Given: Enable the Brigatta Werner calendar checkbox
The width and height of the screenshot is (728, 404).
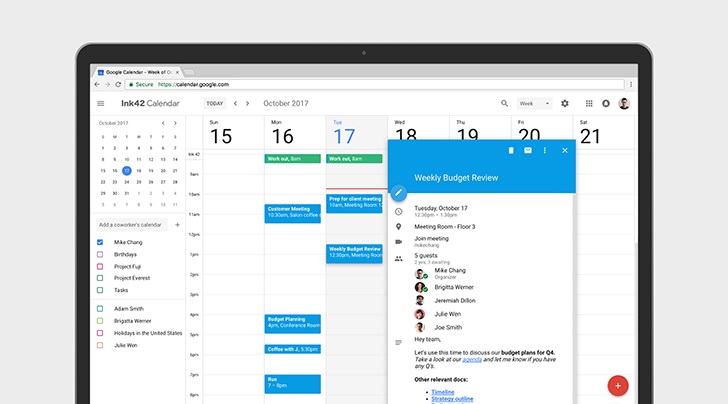Looking at the screenshot, I should (x=100, y=321).
